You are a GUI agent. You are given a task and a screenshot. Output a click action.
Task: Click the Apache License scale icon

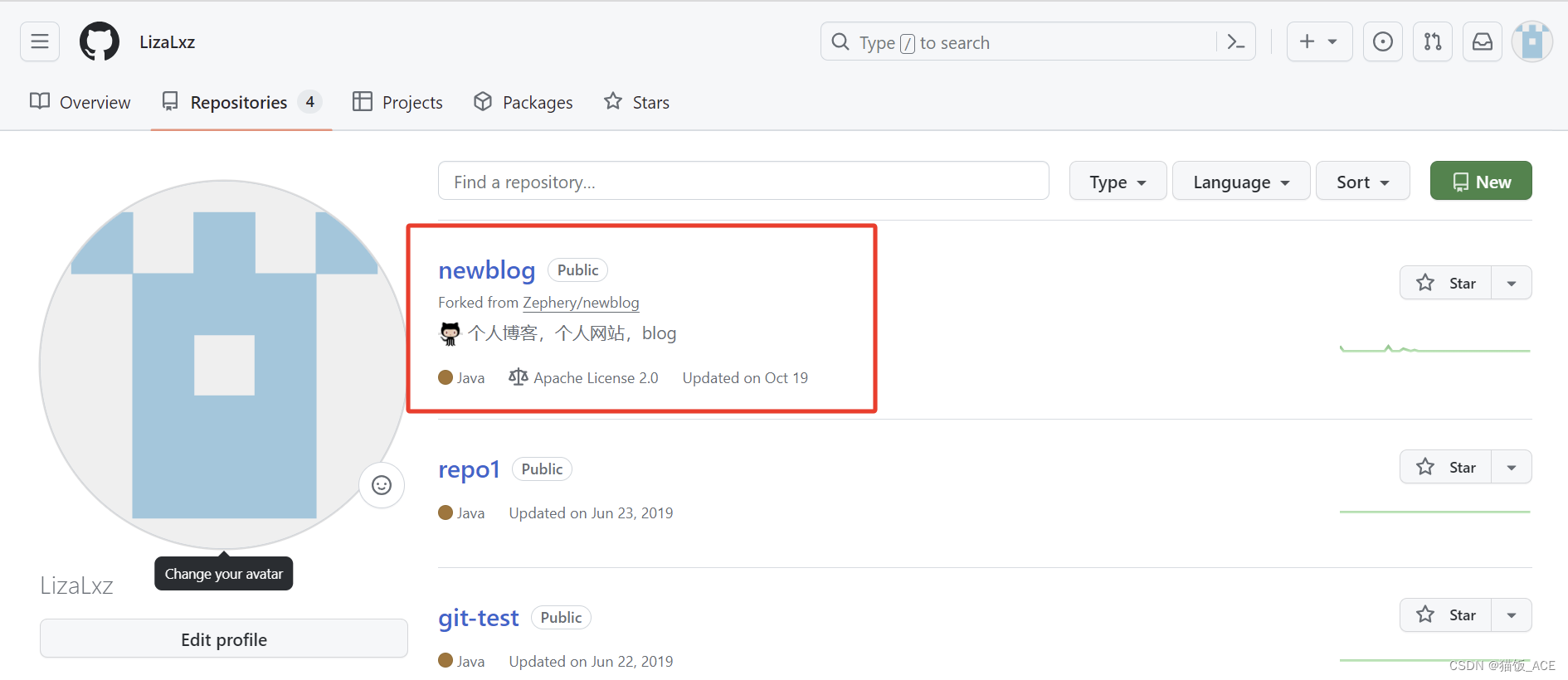(518, 377)
